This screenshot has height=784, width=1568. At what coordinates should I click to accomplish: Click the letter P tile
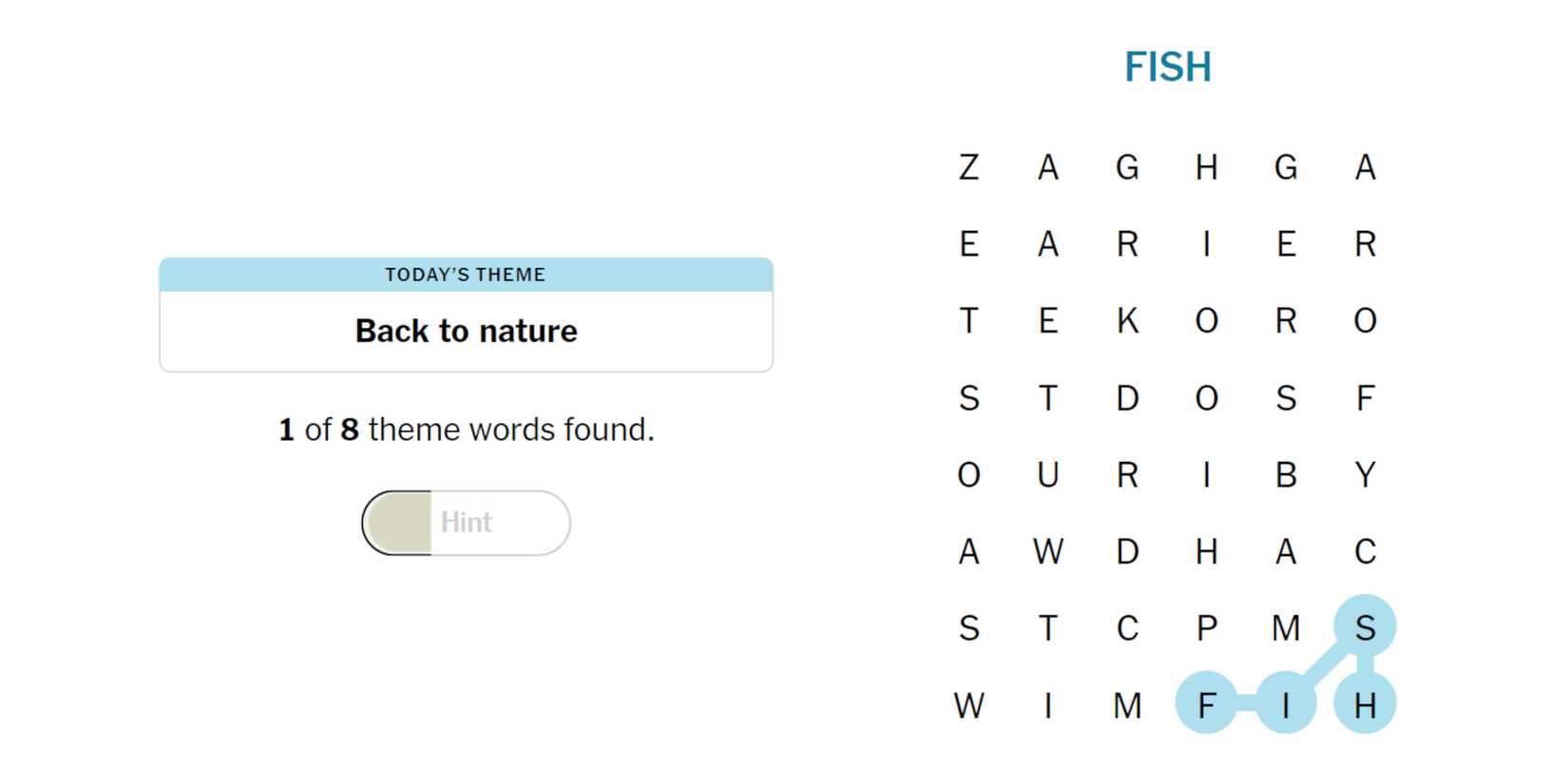pos(1207,628)
